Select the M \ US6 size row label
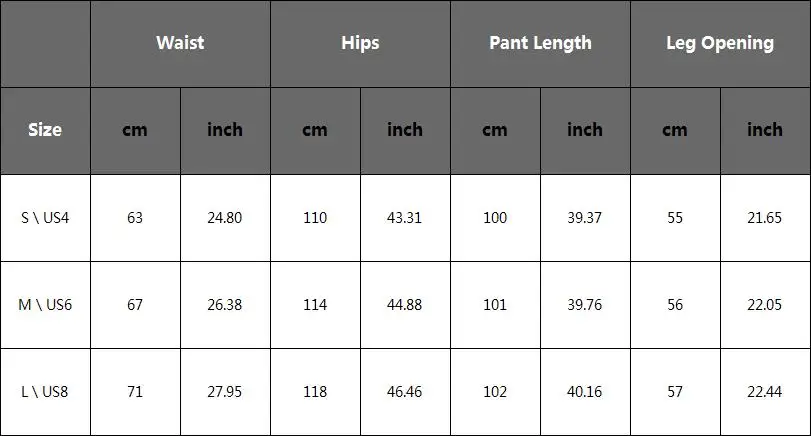The width and height of the screenshot is (811, 436). tap(45, 305)
